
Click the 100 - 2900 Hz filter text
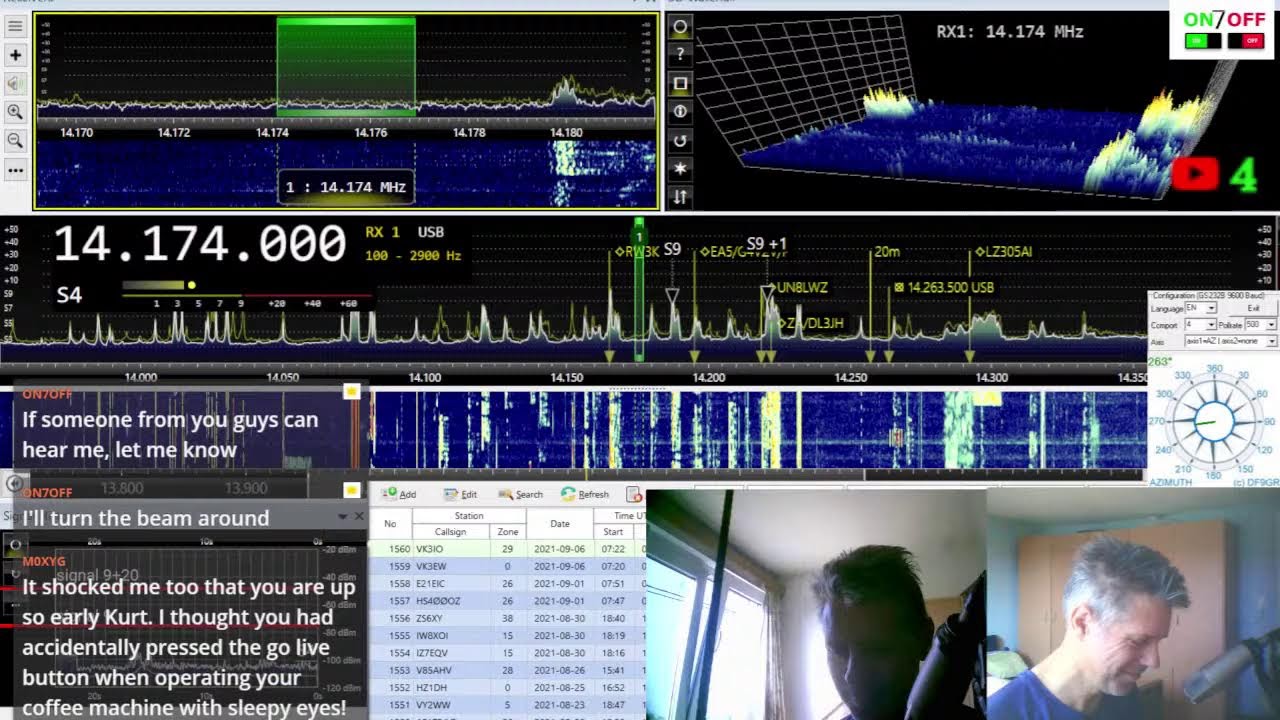point(413,256)
